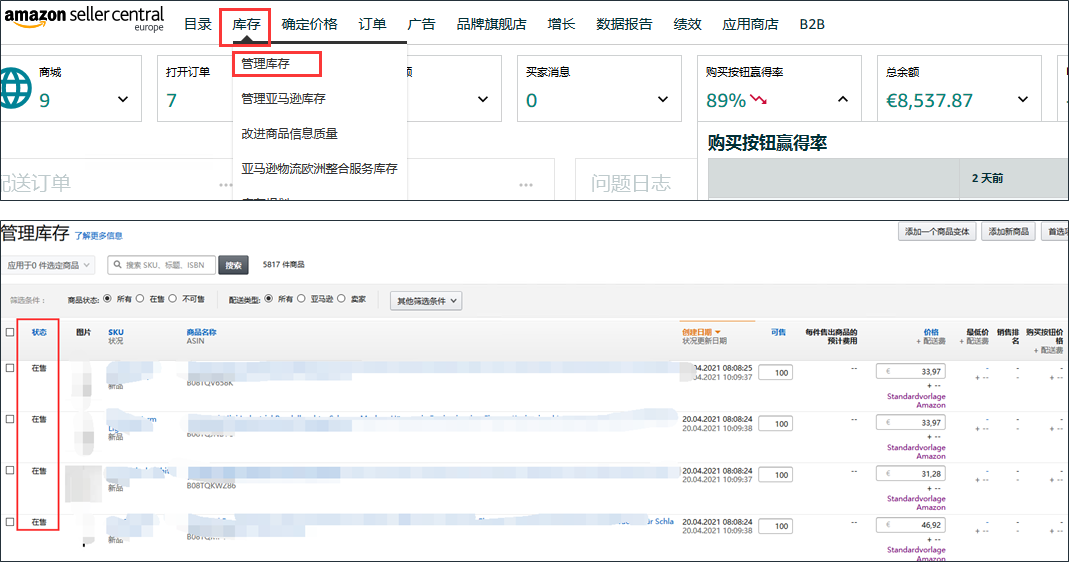Click the magnifier icon in SKU search box
The image size is (1069, 562).
117,265
